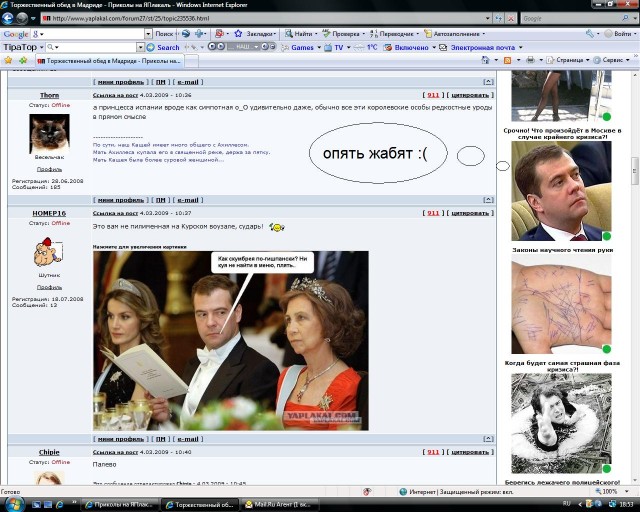Open the sidebar Medvedev photo ad
The height and width of the screenshot is (512, 640).
(561, 191)
